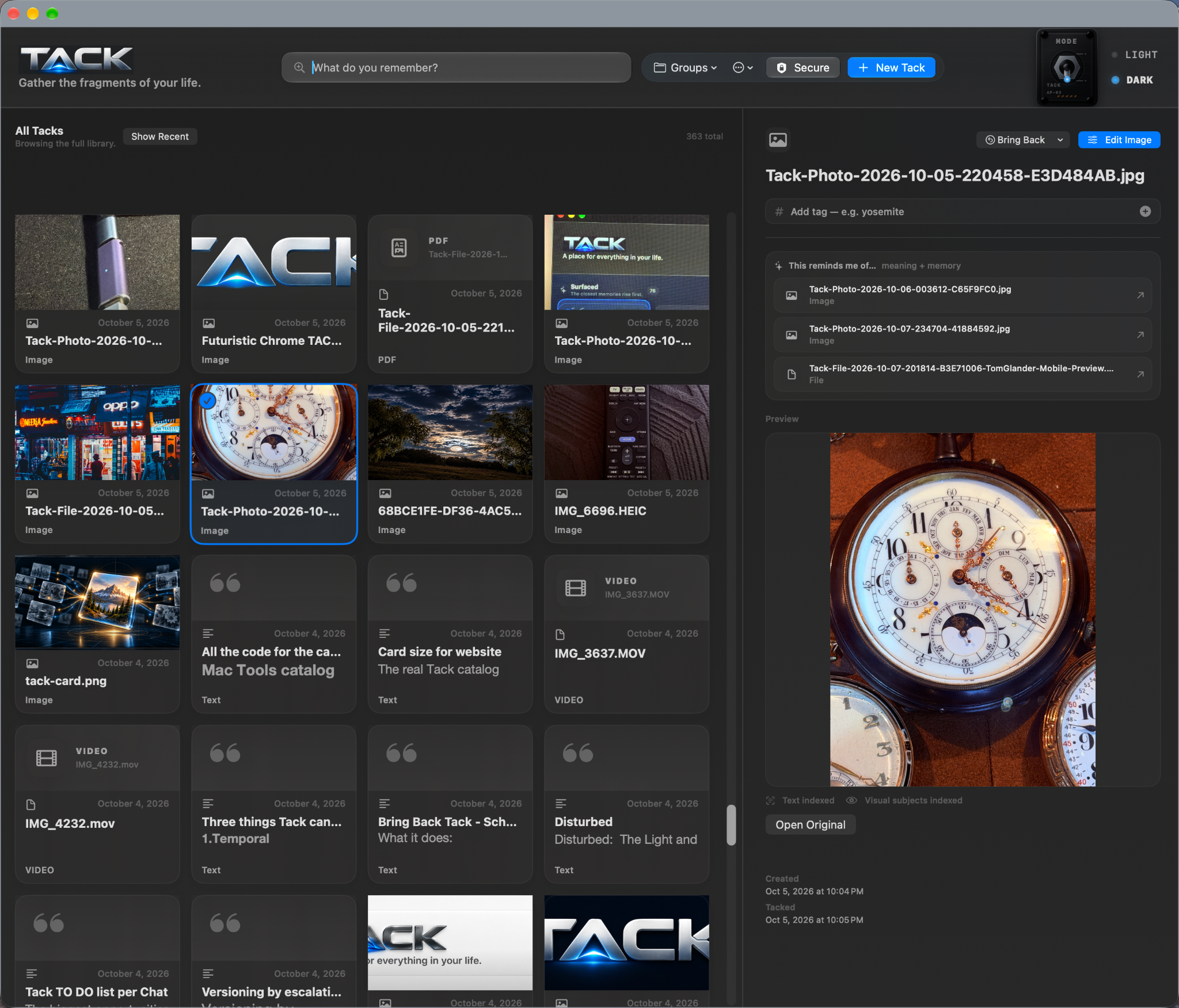Open Three things Tack can text card
Image resolution: width=1179 pixels, height=1008 pixels.
273,804
